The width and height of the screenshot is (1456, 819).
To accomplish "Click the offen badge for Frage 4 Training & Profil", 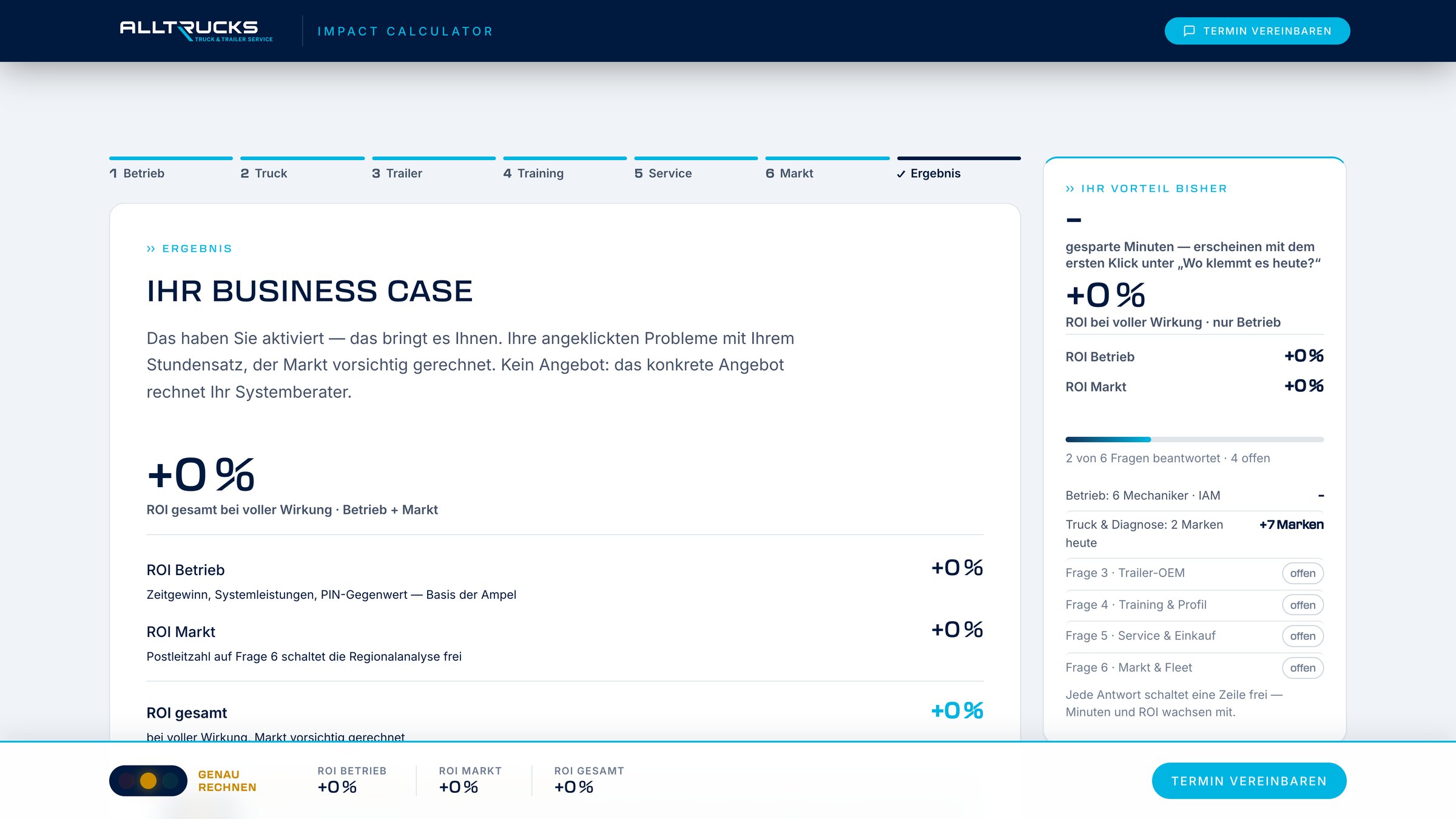I will [x=1303, y=605].
